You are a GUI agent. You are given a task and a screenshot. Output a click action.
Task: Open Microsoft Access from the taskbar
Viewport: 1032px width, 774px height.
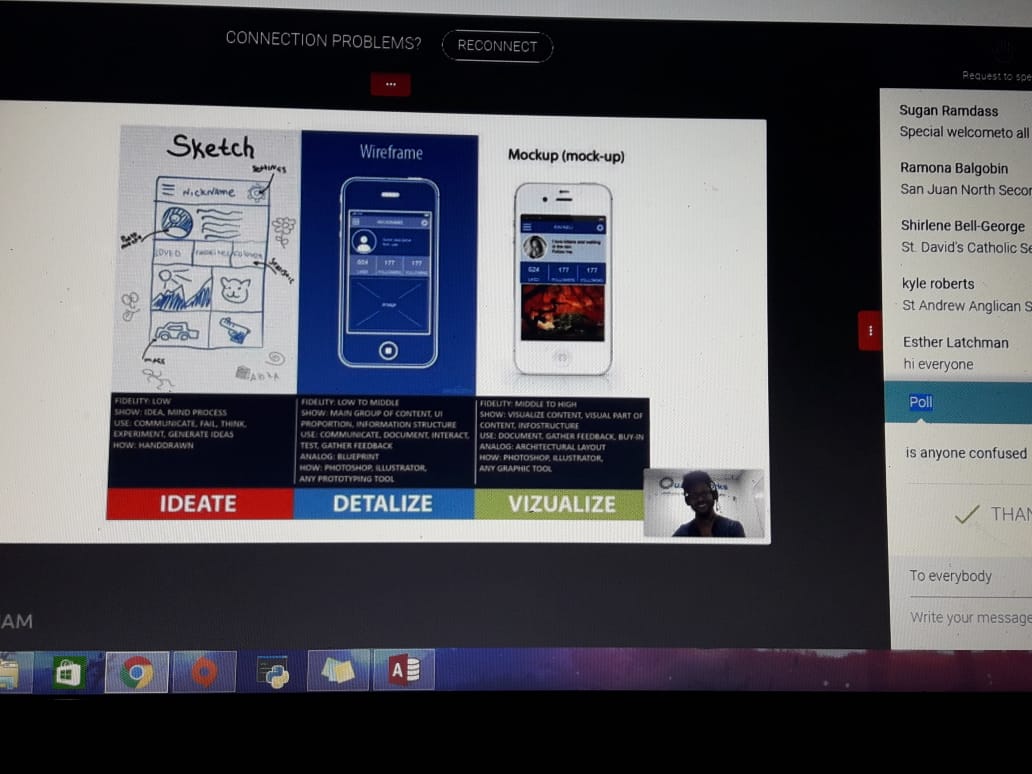[x=404, y=670]
